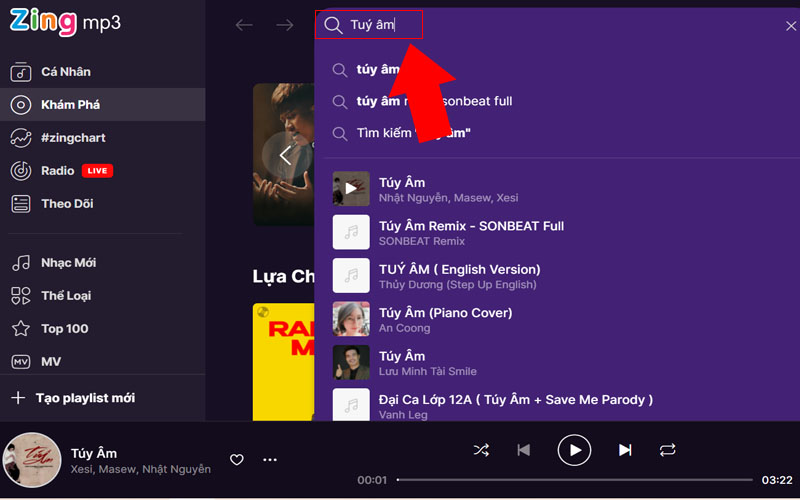
Task: Go back with the left arrow
Action: click(x=244, y=24)
